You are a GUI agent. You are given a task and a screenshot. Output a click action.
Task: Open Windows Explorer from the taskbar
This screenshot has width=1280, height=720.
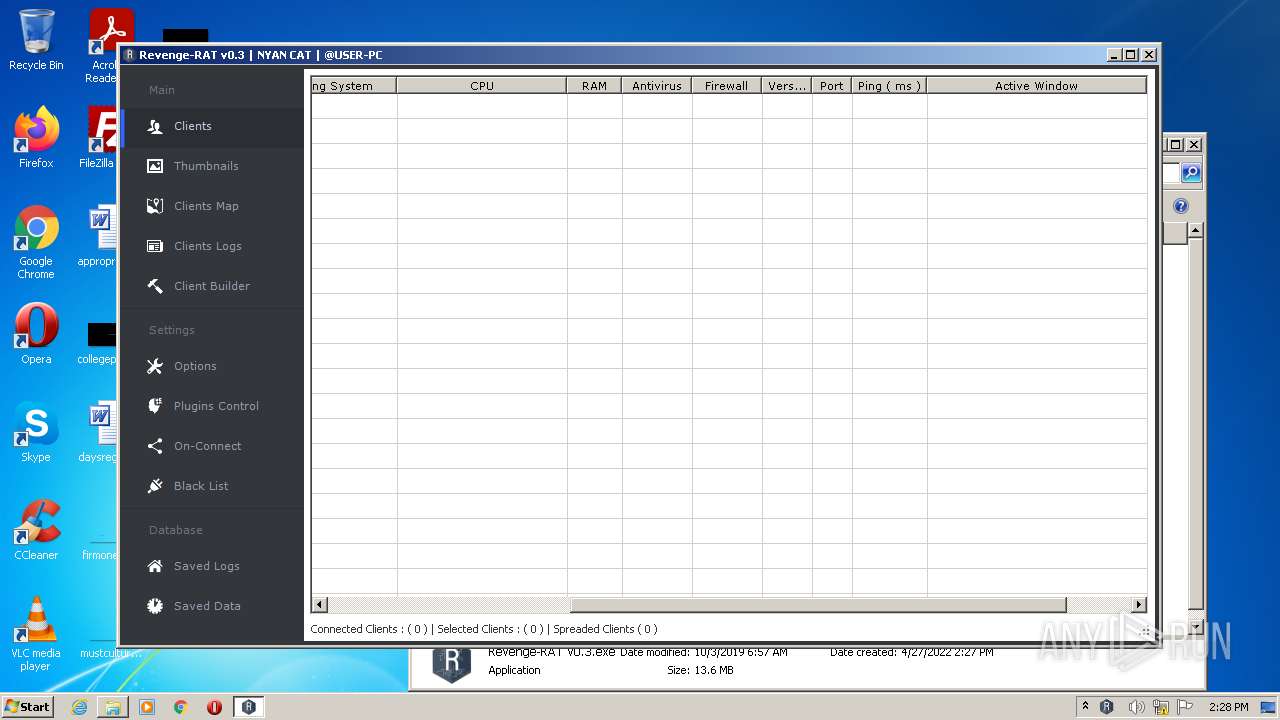[113, 707]
